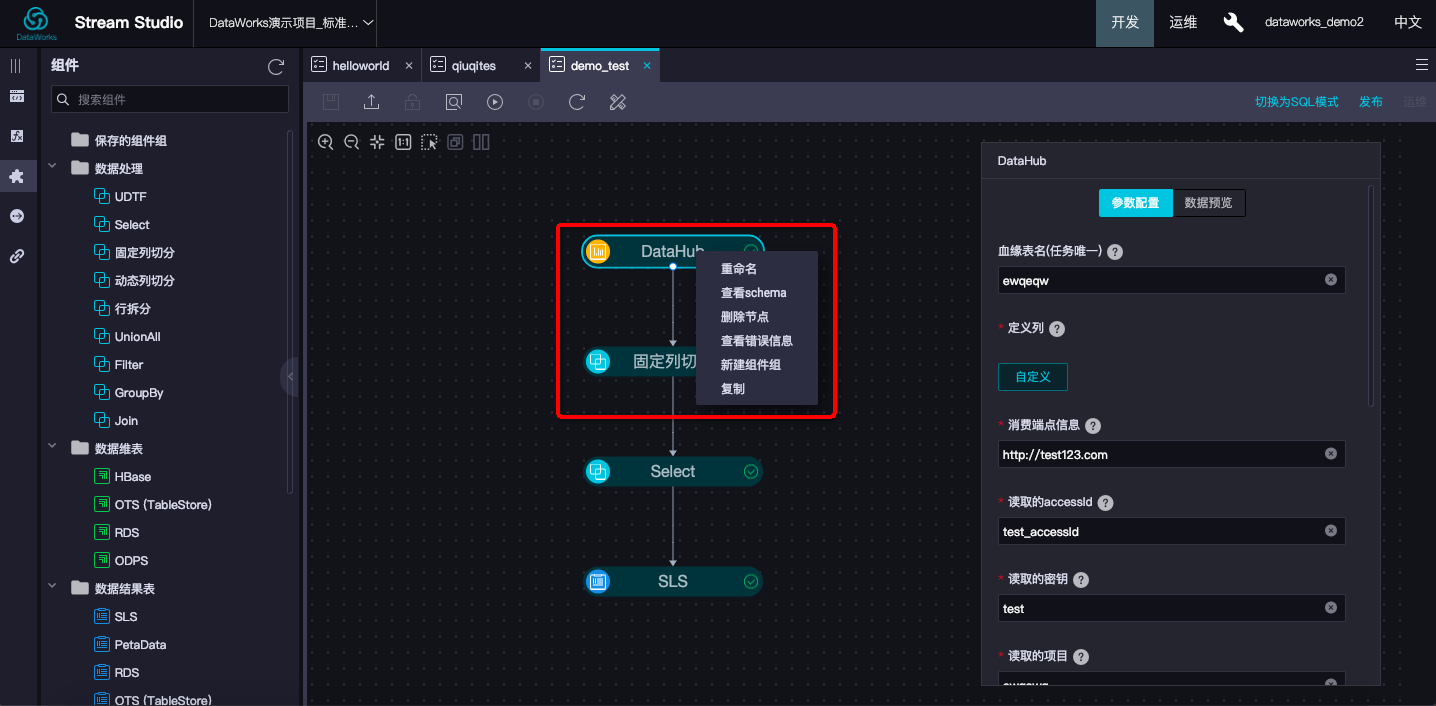This screenshot has height=706, width=1436.
Task: Click the 开发 button in top bar
Action: tap(1125, 22)
